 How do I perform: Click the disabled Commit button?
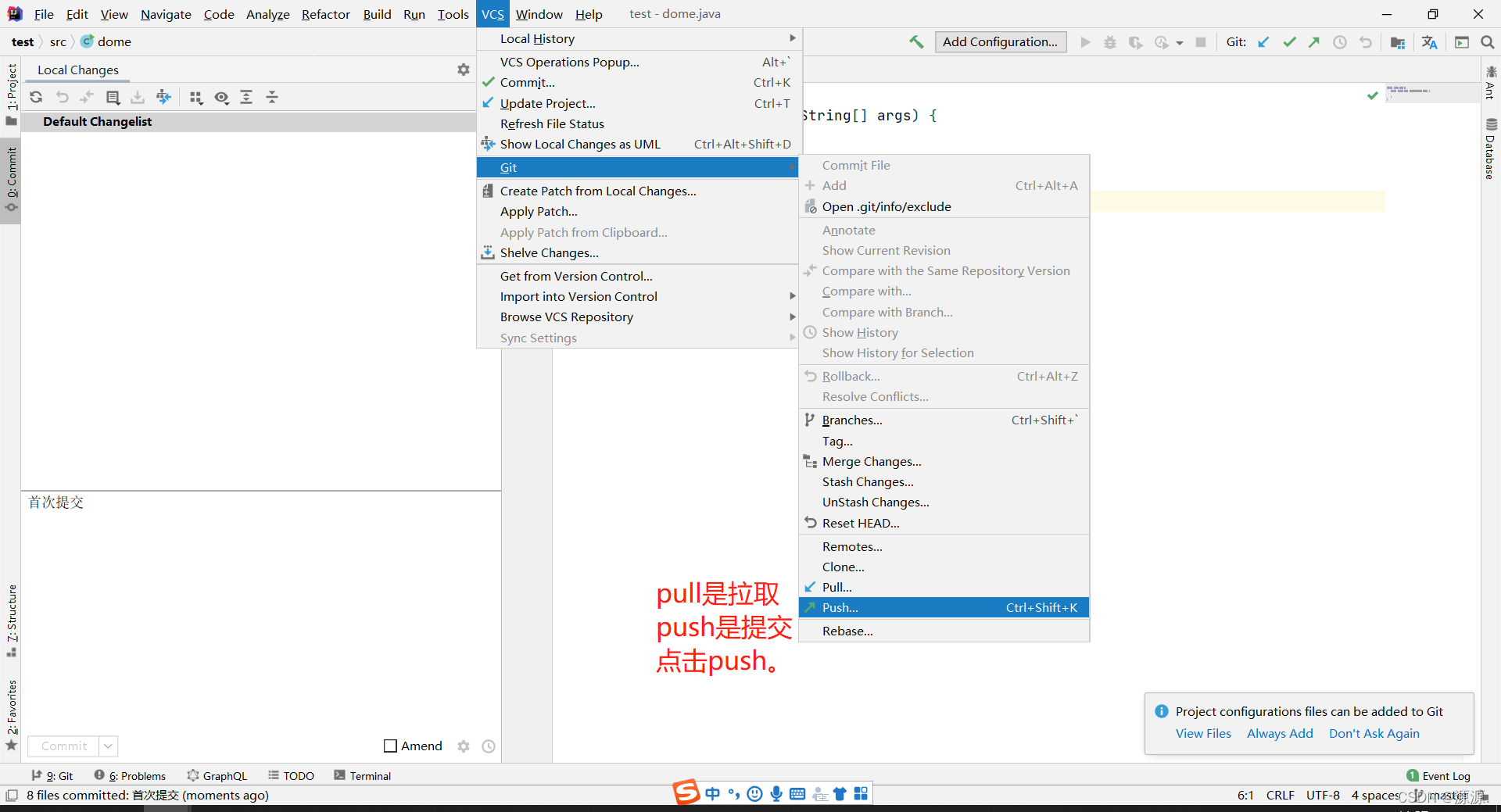click(64, 746)
